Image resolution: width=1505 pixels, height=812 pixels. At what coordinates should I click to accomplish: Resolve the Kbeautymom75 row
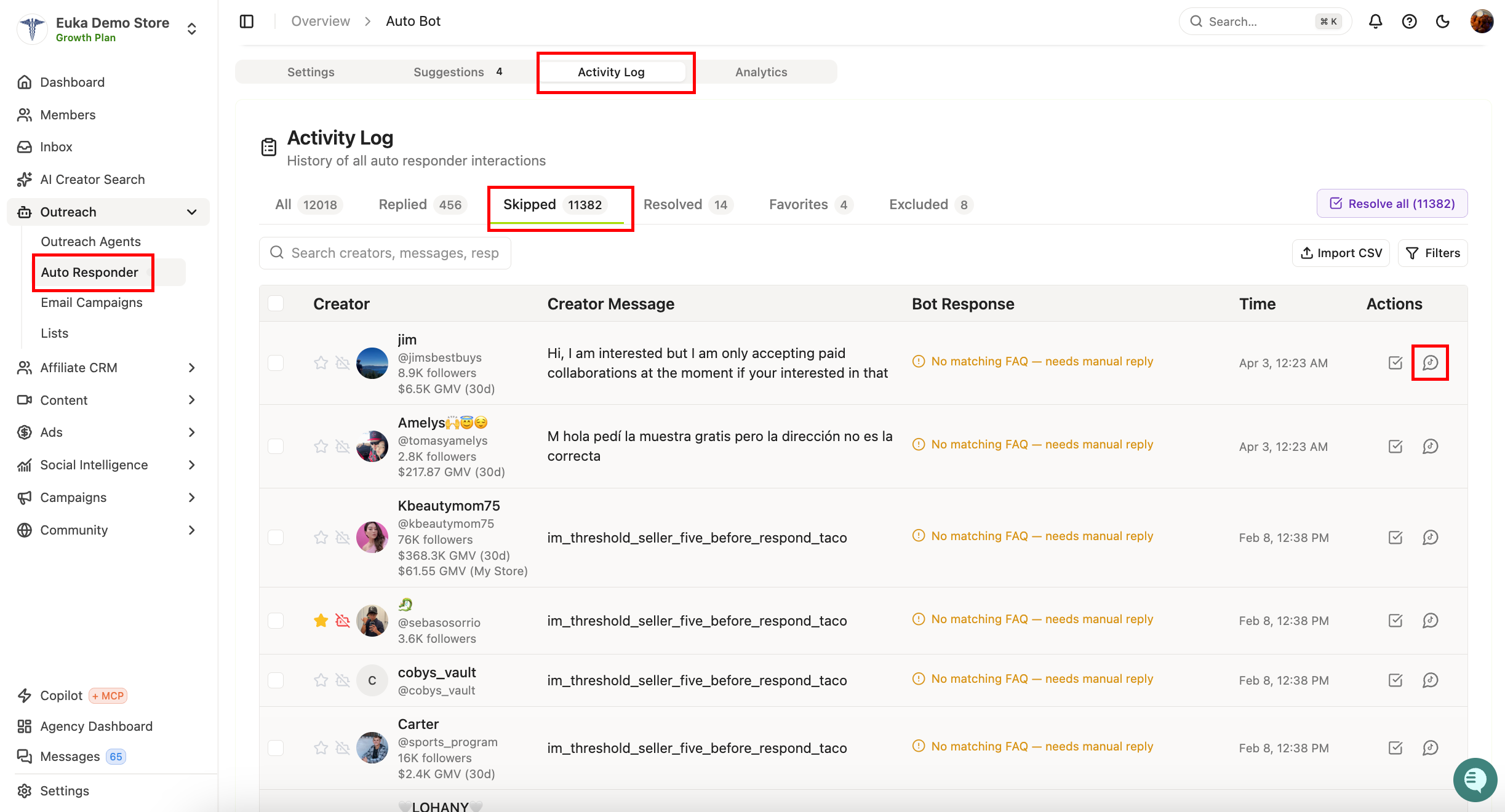(x=1395, y=538)
